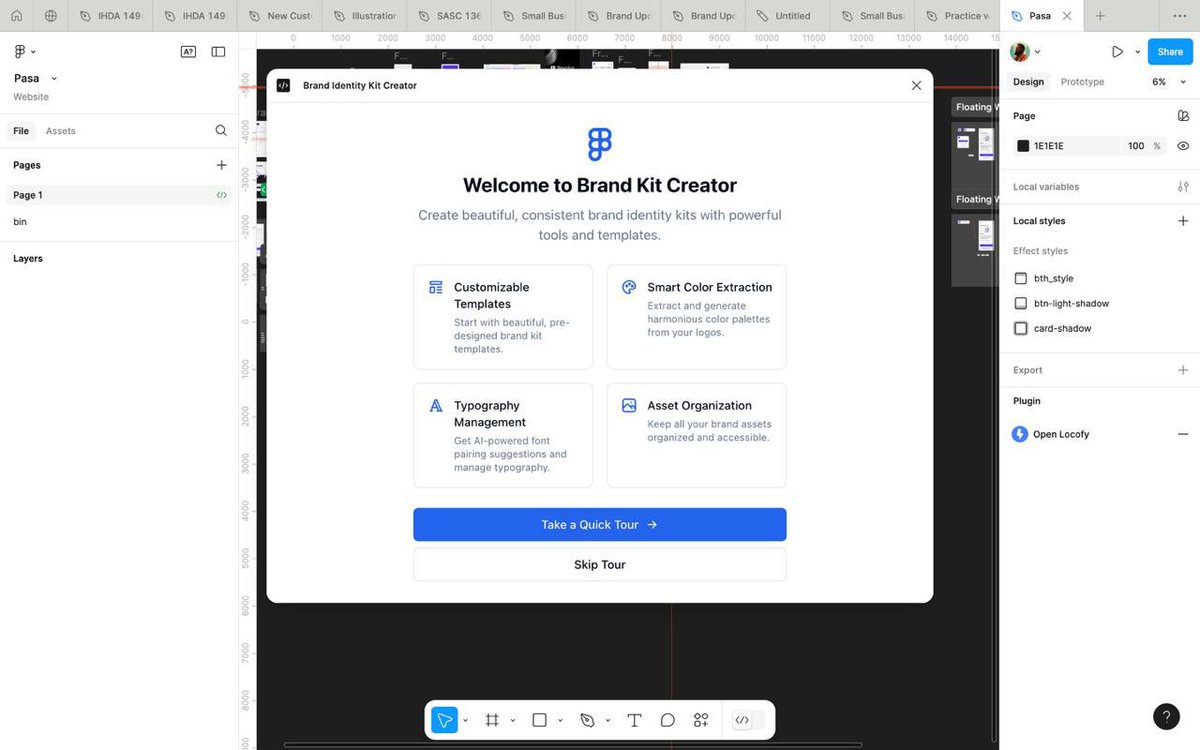
Task: Expand the shape tools dropdown arrow
Action: [x=560, y=720]
